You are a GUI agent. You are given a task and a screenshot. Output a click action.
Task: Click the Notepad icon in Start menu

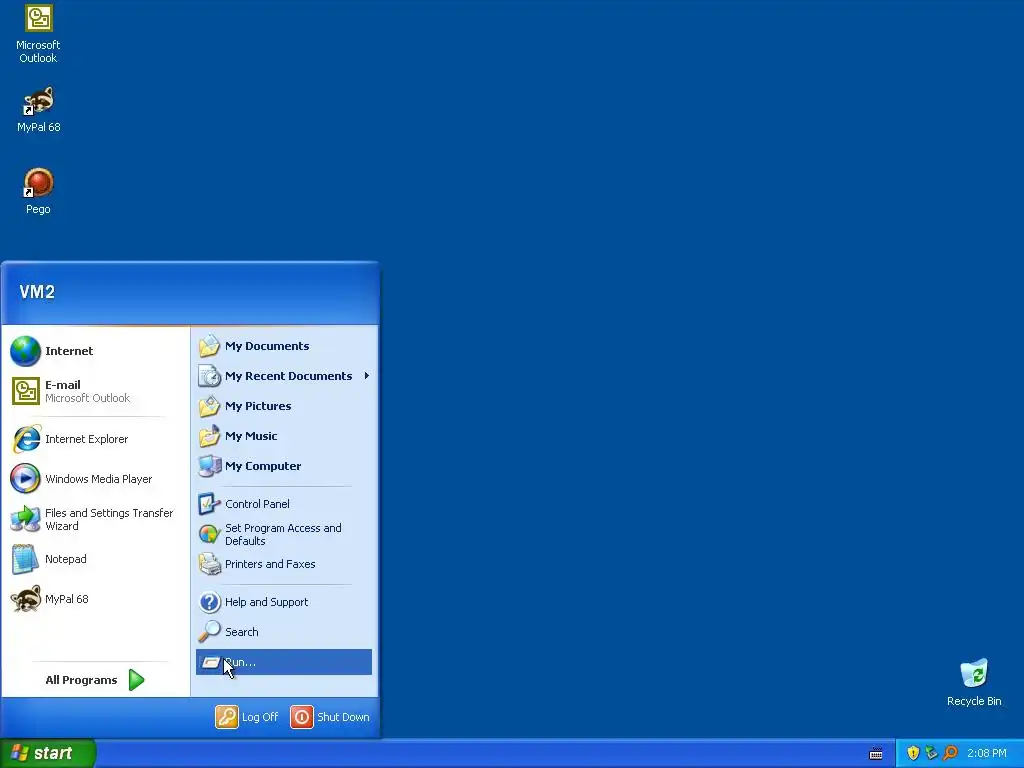coord(25,559)
